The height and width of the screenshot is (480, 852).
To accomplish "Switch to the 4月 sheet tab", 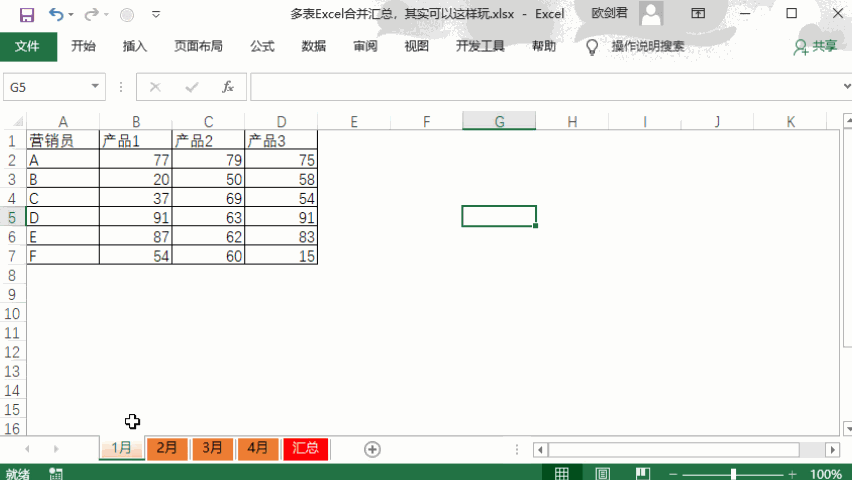I will (258, 448).
